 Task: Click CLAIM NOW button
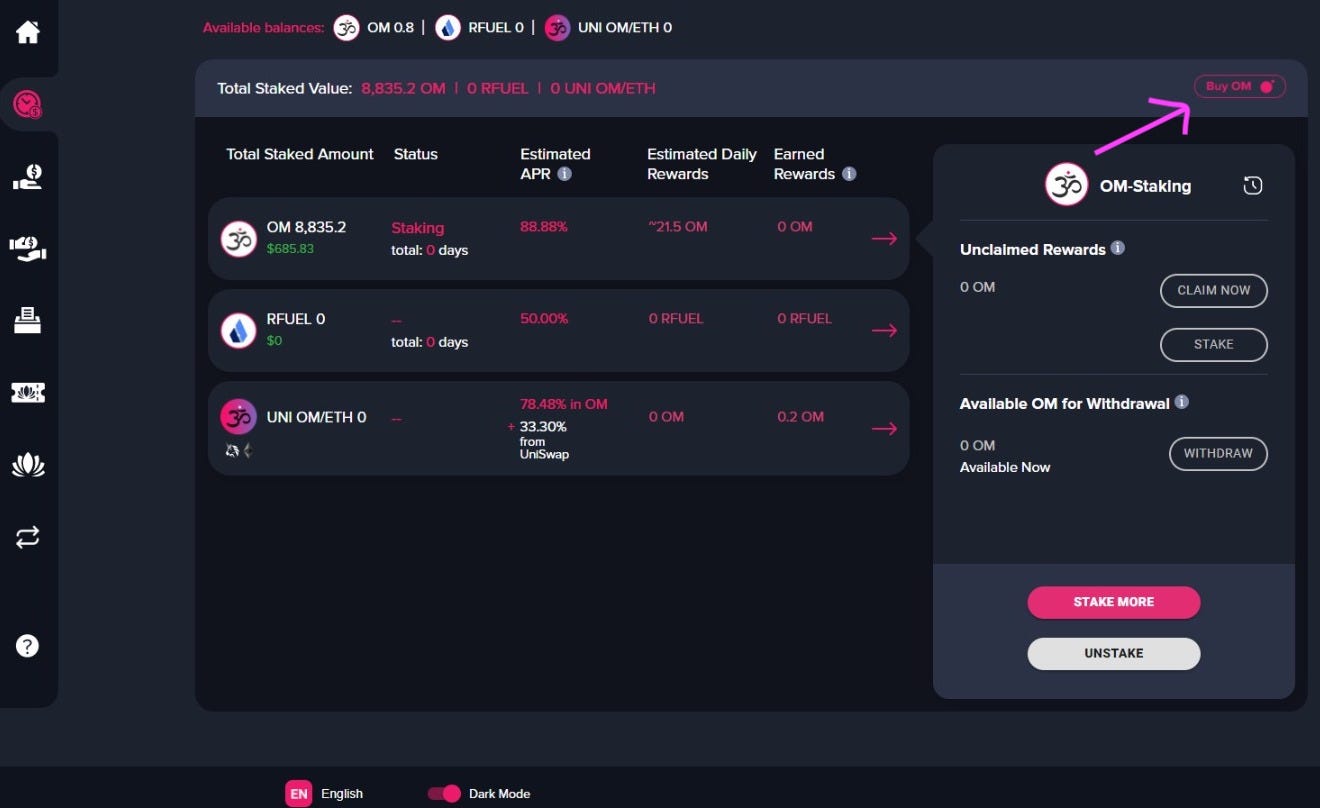(1214, 290)
